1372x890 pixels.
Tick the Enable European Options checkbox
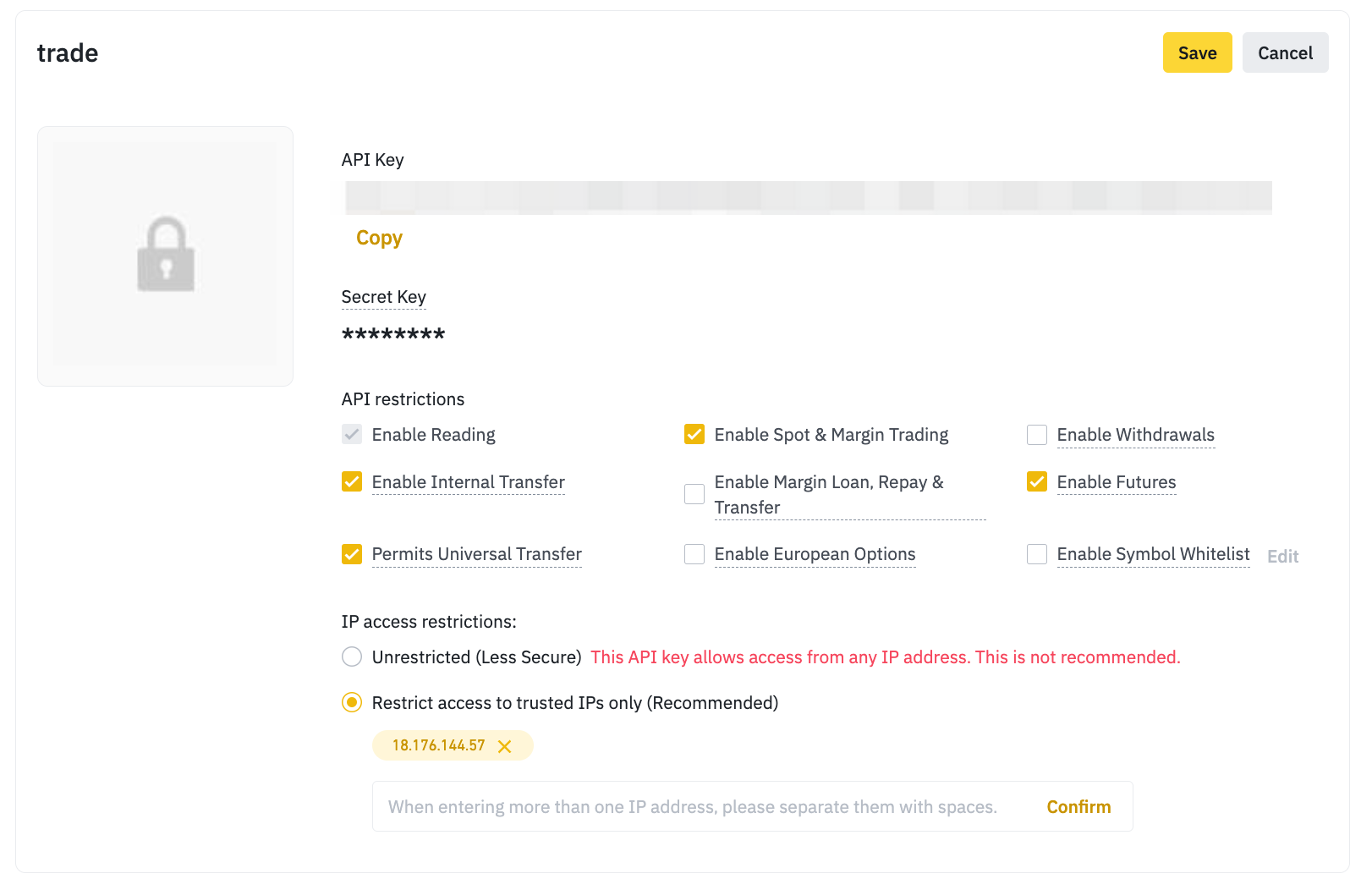click(x=694, y=554)
